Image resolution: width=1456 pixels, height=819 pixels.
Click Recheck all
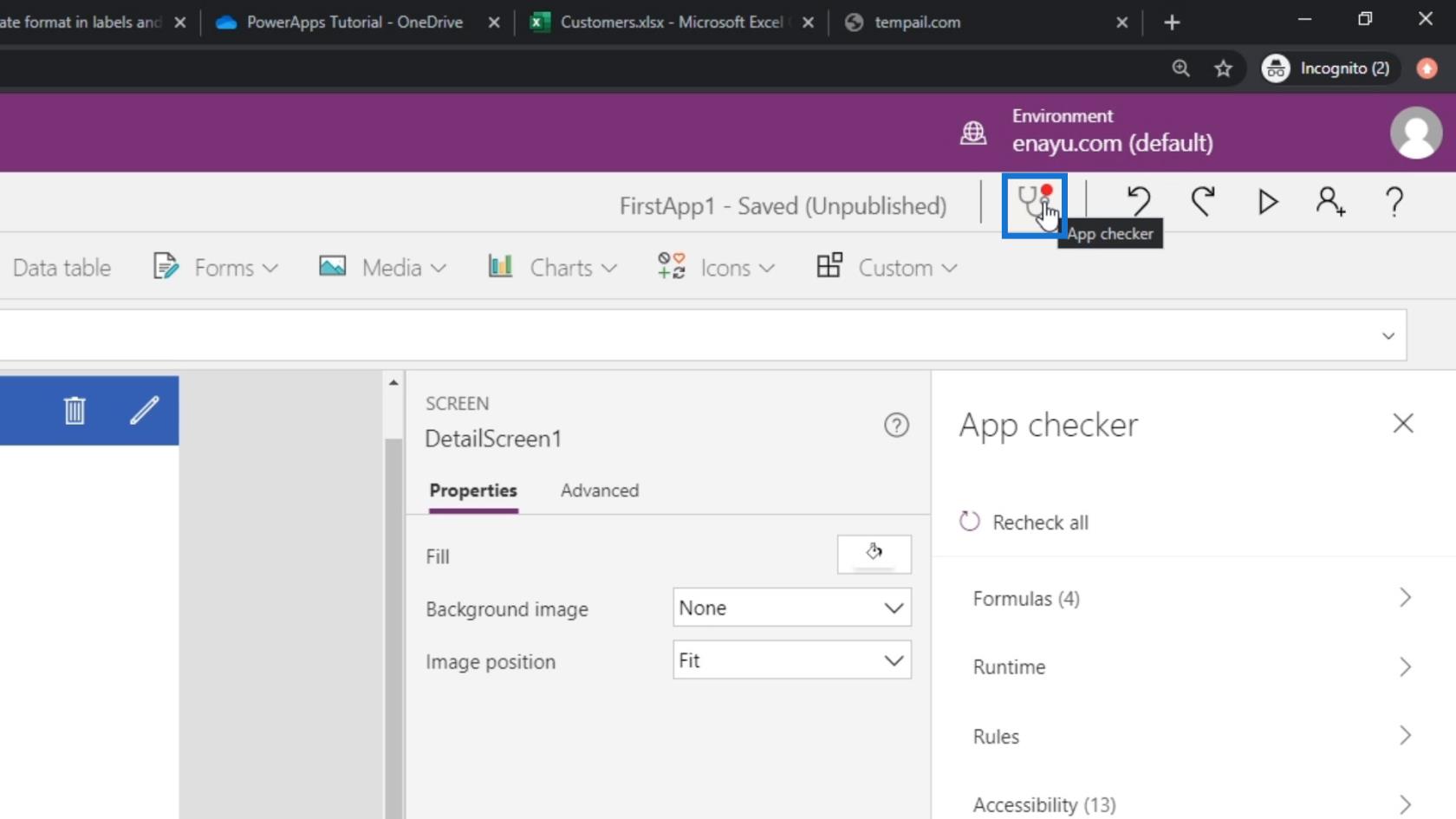coord(1024,522)
